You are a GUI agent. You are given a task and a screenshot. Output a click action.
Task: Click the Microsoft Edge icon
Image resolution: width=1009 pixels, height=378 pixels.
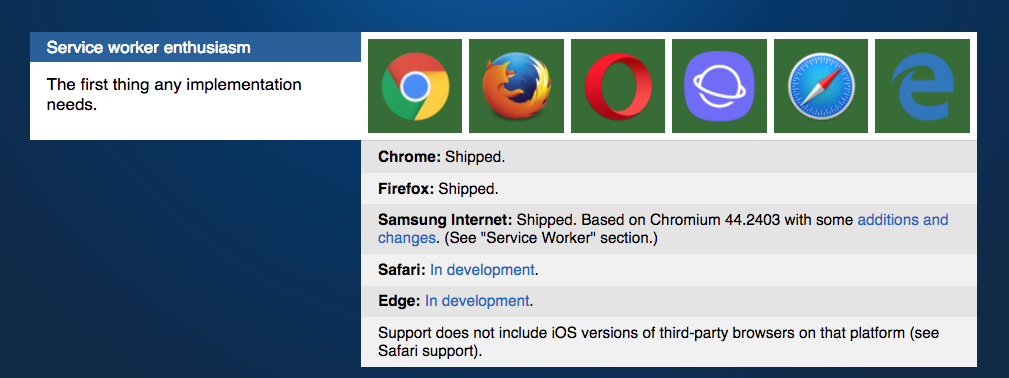[x=922, y=86]
